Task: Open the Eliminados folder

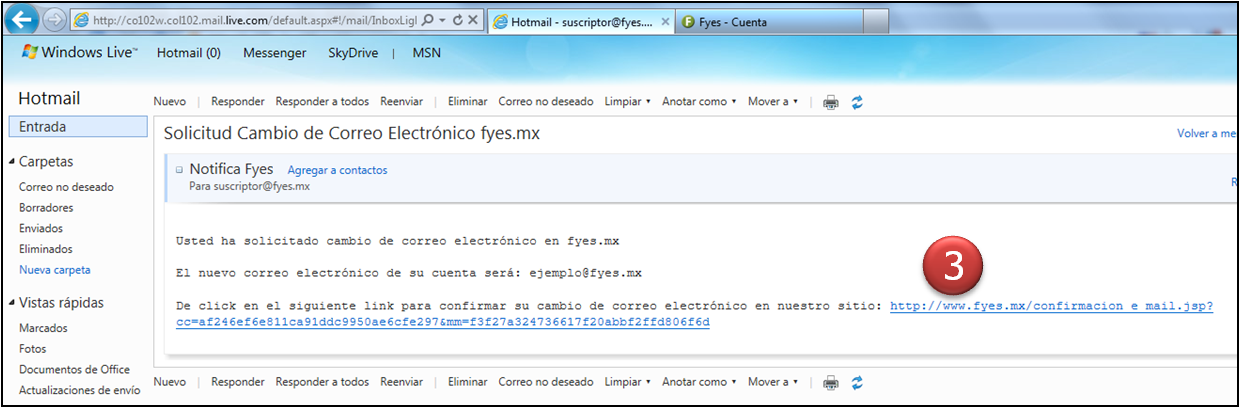Action: tap(45, 249)
